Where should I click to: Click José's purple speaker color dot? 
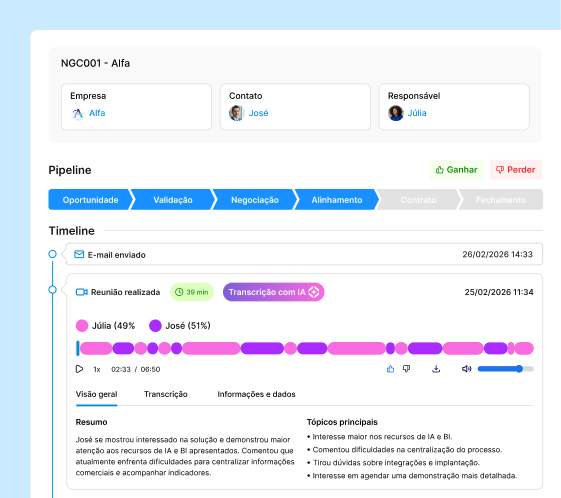click(x=155, y=326)
